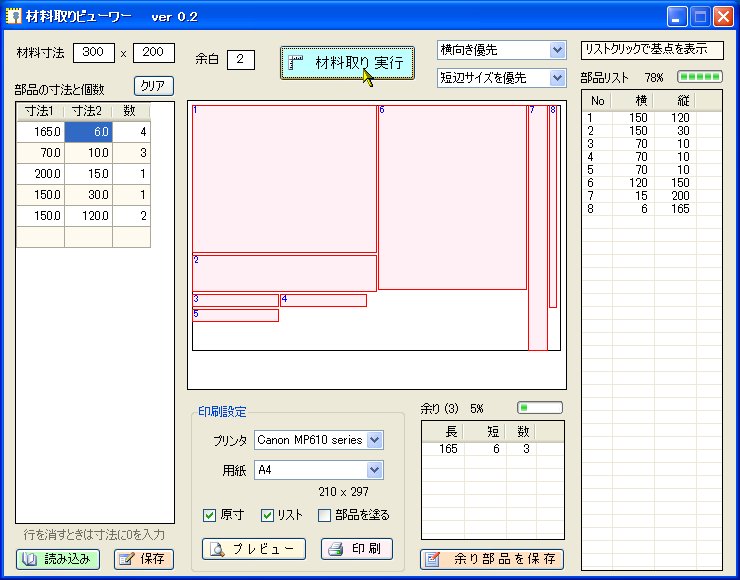This screenshot has width=740, height=580.
Task: Click the クリア button
Action: [153, 86]
